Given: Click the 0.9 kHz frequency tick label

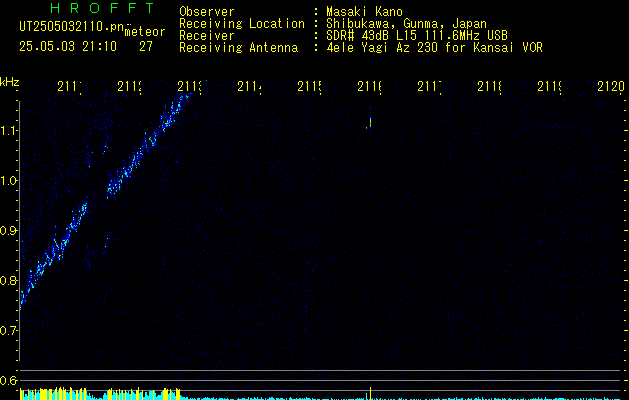Looking at the screenshot, I should coord(8,230).
